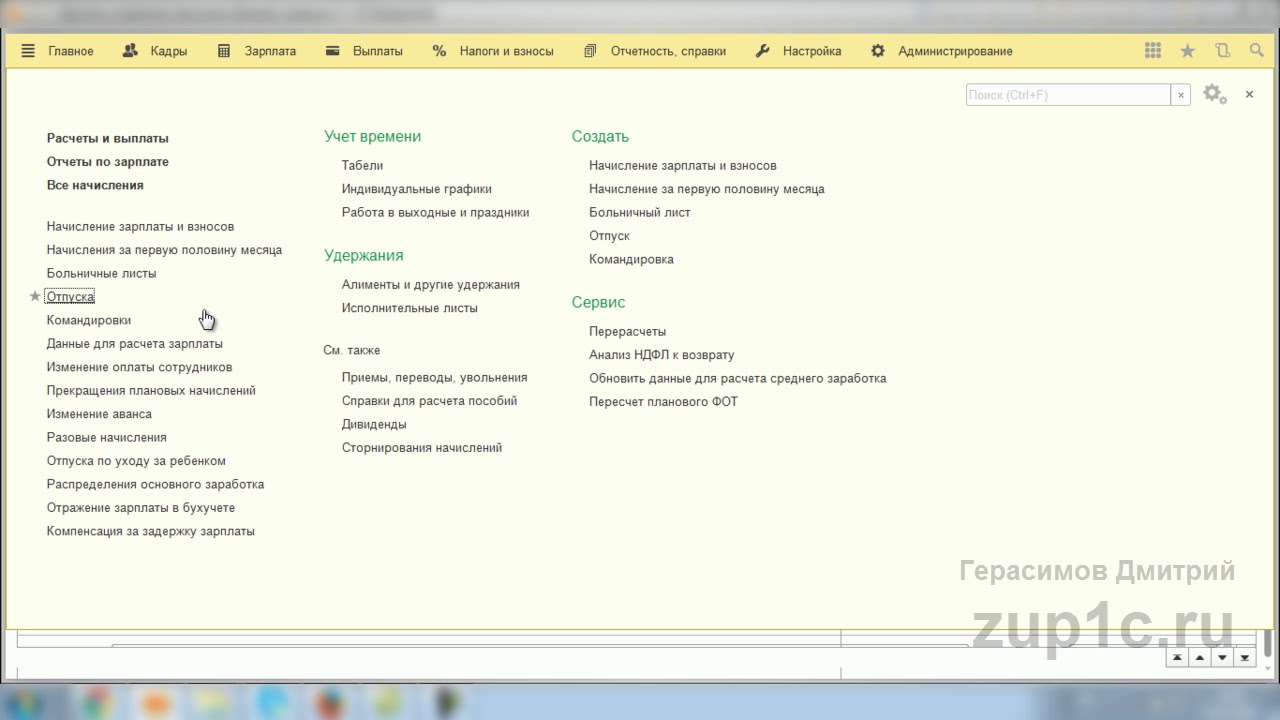Image resolution: width=1280 pixels, height=720 pixels.
Task: Open the Выплаты section
Action: tap(364, 51)
